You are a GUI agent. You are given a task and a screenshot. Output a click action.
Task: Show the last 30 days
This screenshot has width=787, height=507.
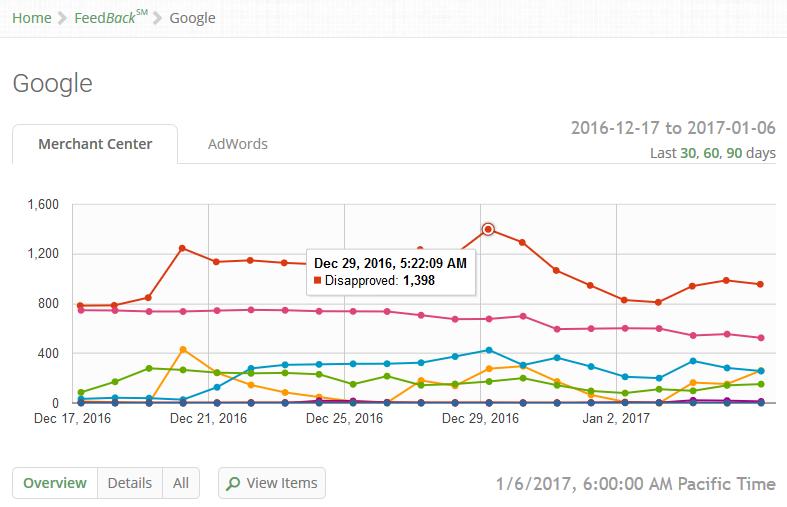pyautogui.click(x=688, y=153)
